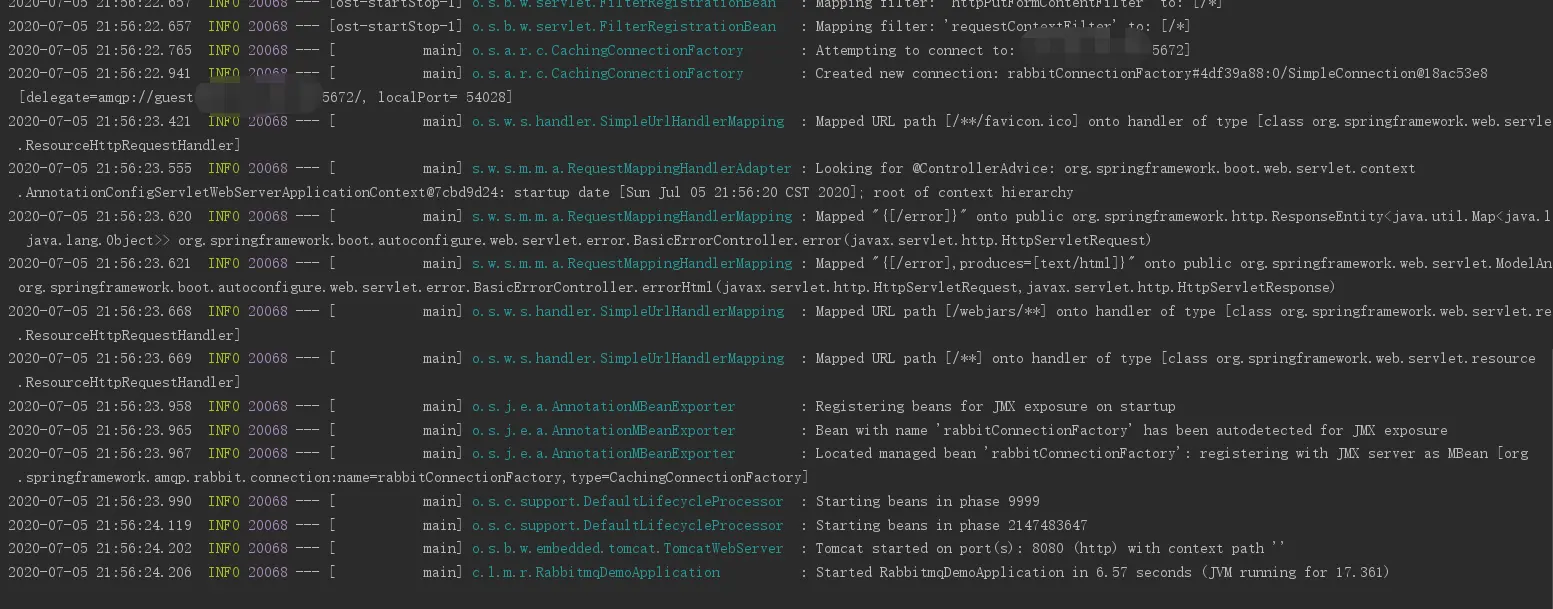
Task: Click the "localPort= 54028]" continuation line
Action: 265,97
